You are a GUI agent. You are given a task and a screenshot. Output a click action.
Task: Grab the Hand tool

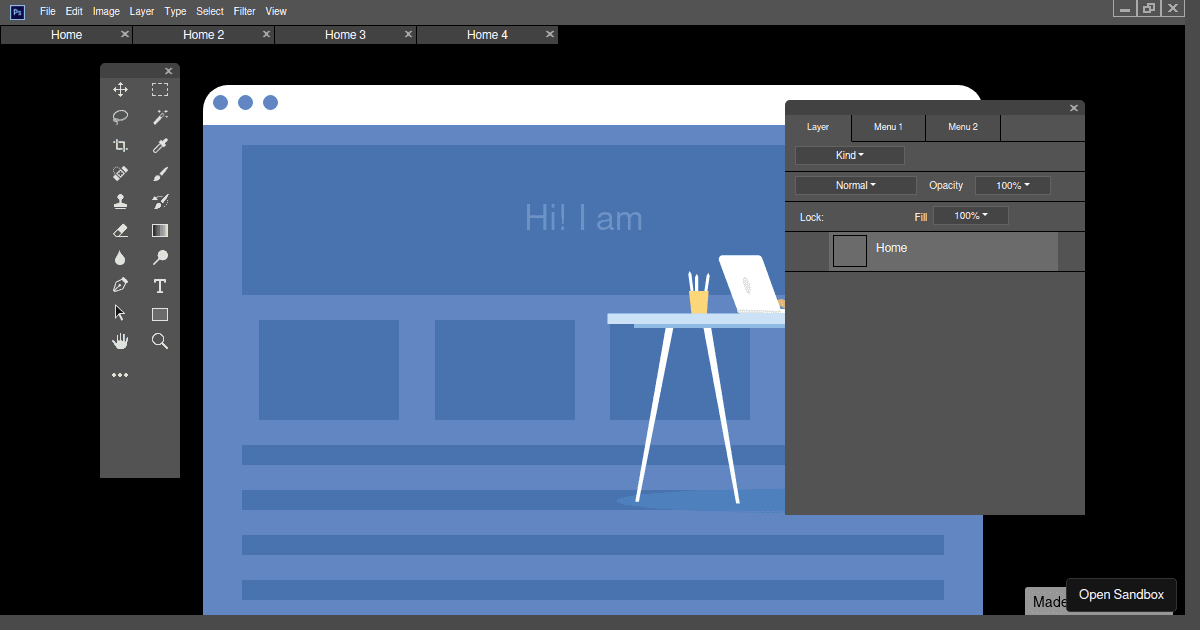(x=120, y=340)
